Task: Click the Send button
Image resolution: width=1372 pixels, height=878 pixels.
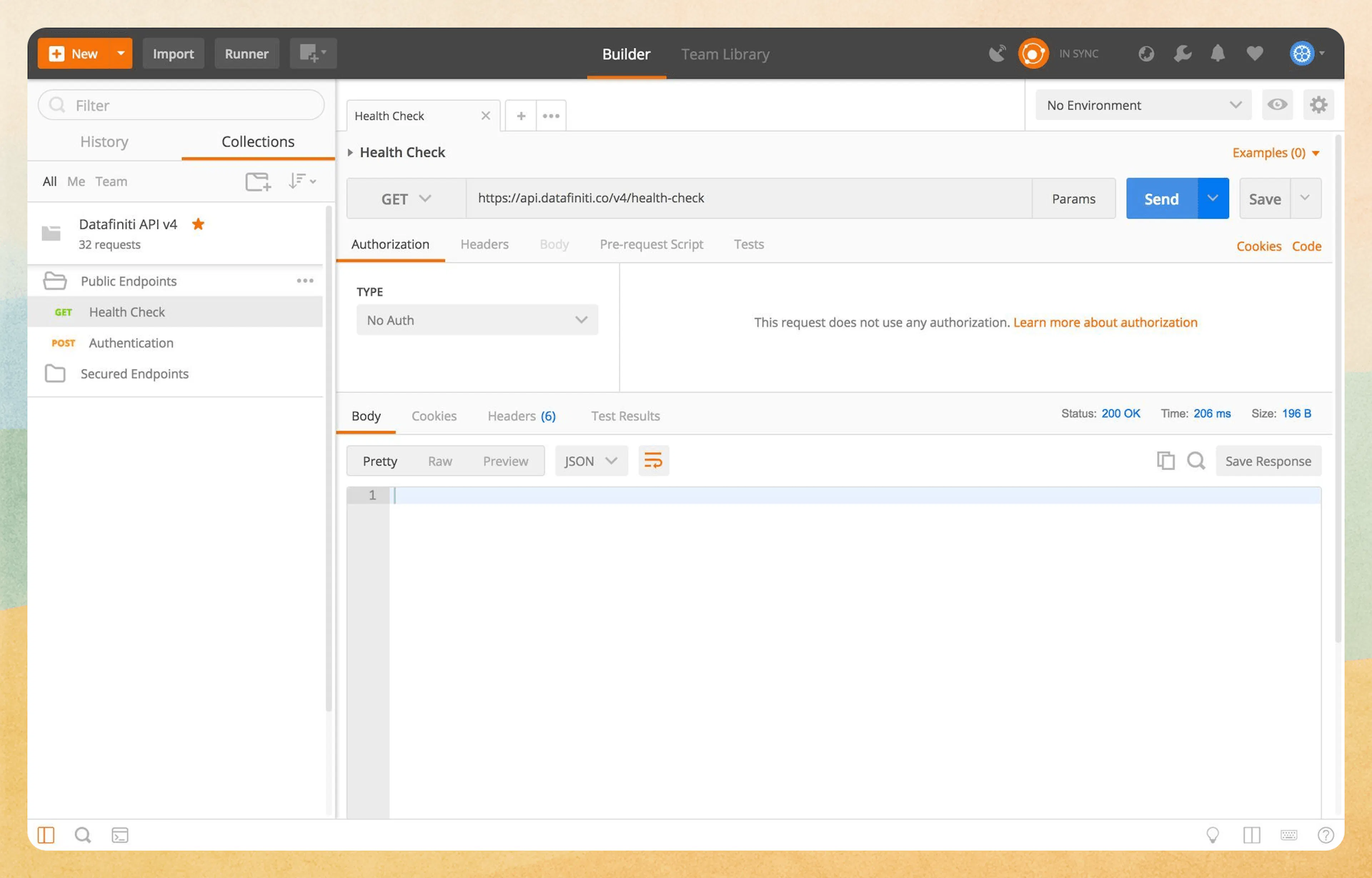Action: pos(1161,198)
